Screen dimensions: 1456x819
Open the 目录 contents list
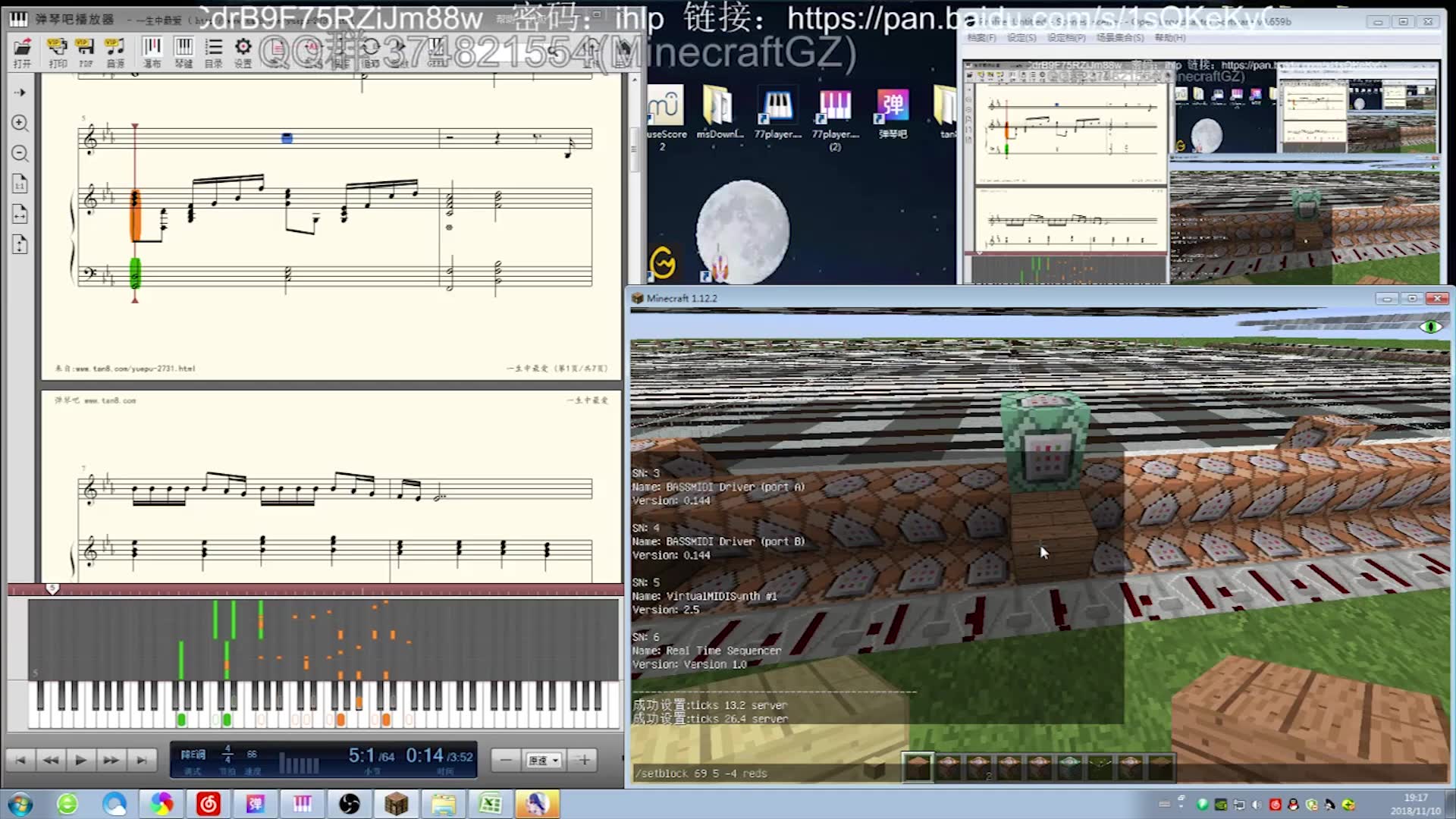(x=214, y=52)
